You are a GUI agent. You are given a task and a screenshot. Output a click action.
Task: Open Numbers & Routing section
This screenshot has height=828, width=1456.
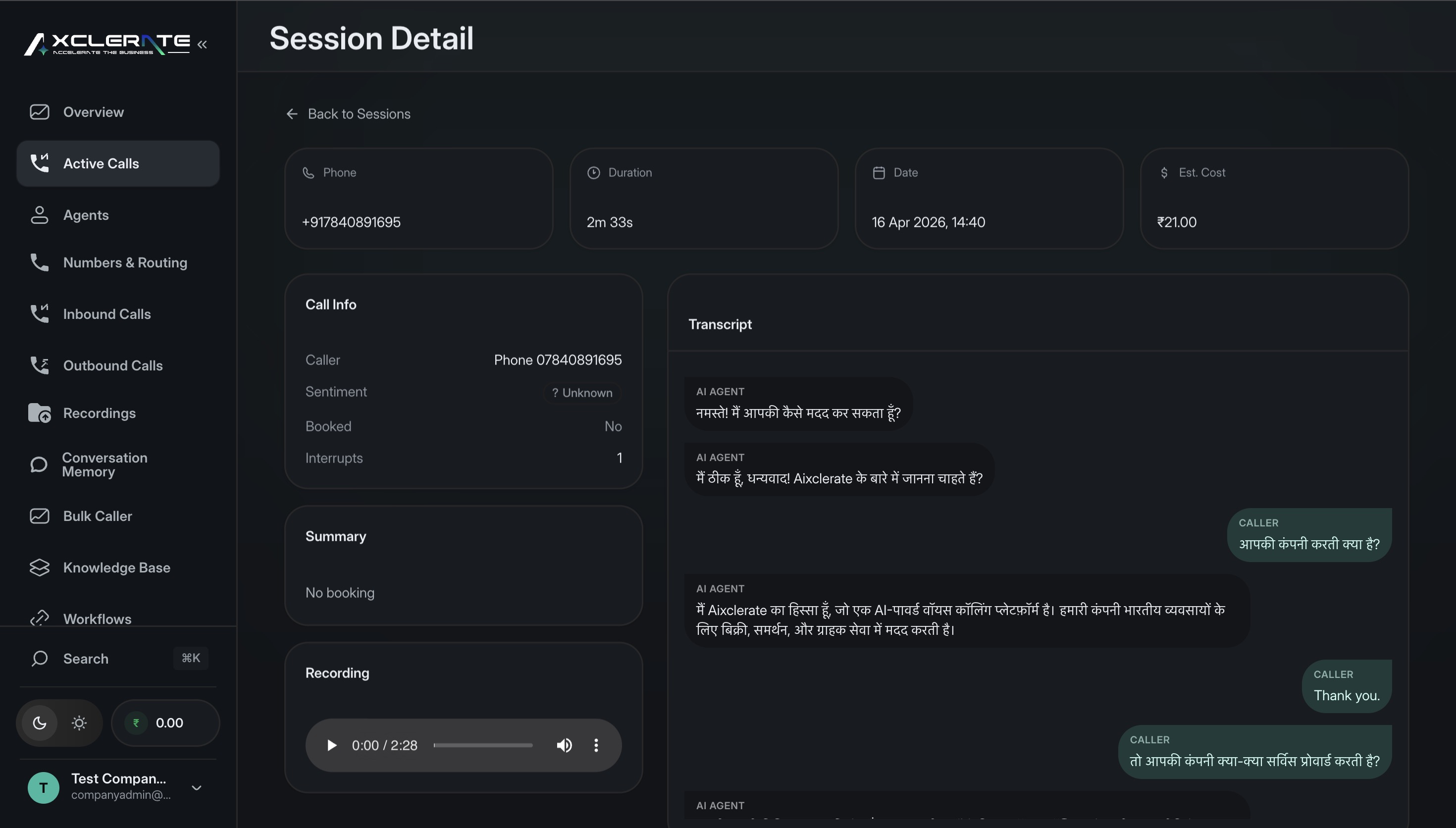point(39,262)
